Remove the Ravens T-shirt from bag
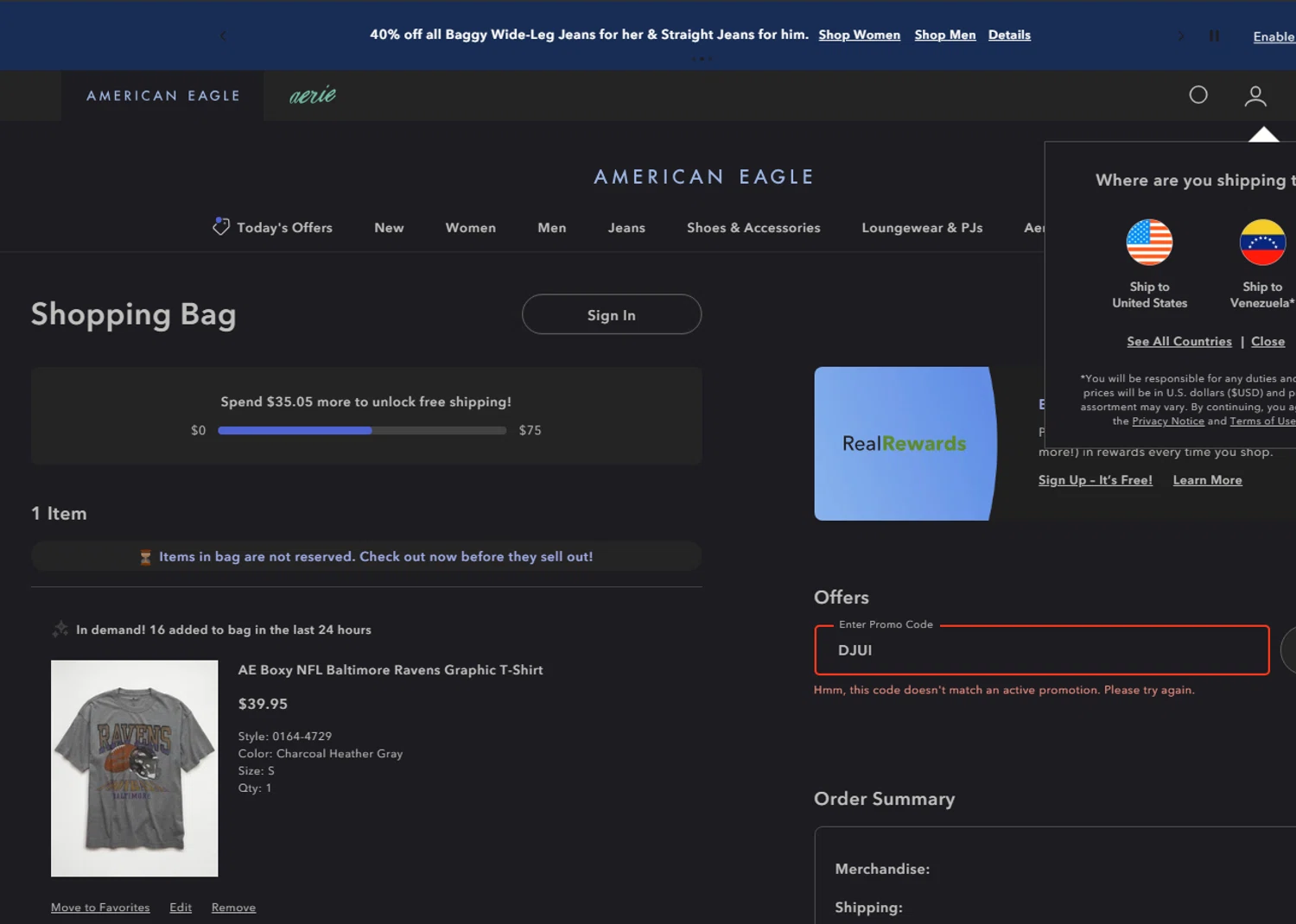Image resolution: width=1296 pixels, height=924 pixels. tap(233, 908)
